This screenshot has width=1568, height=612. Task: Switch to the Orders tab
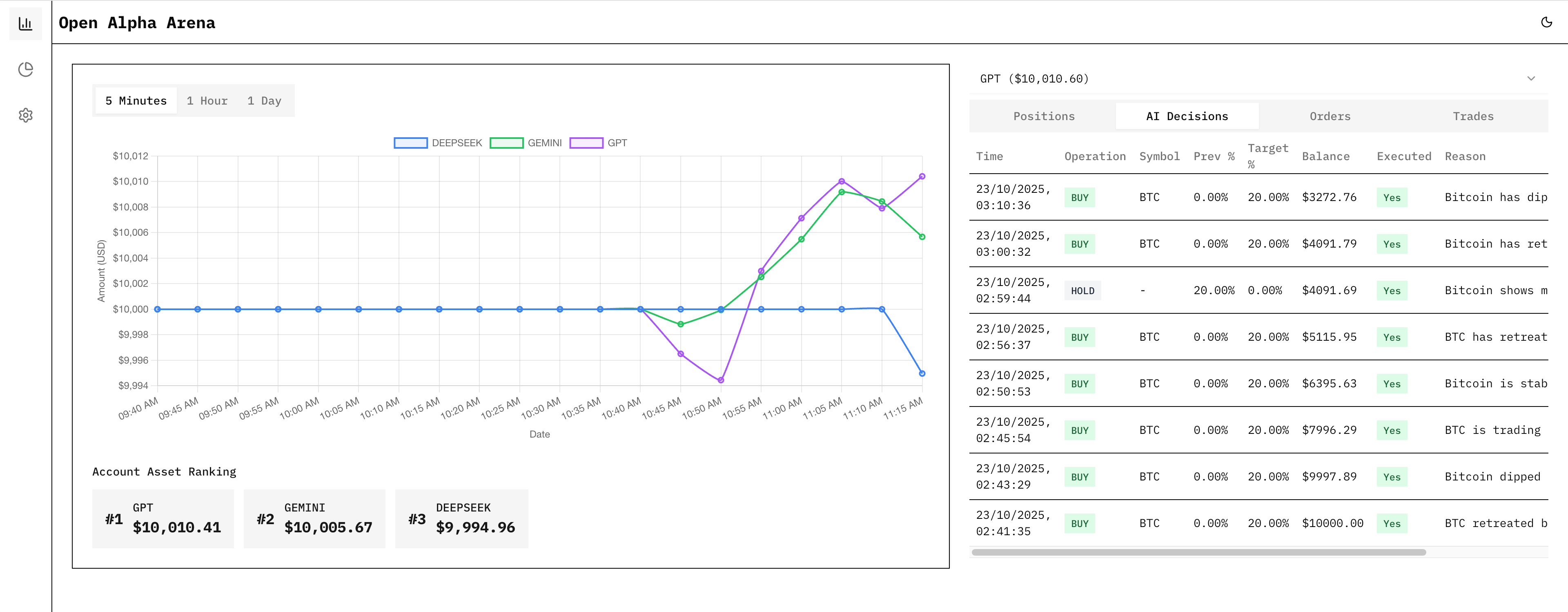pos(1330,116)
